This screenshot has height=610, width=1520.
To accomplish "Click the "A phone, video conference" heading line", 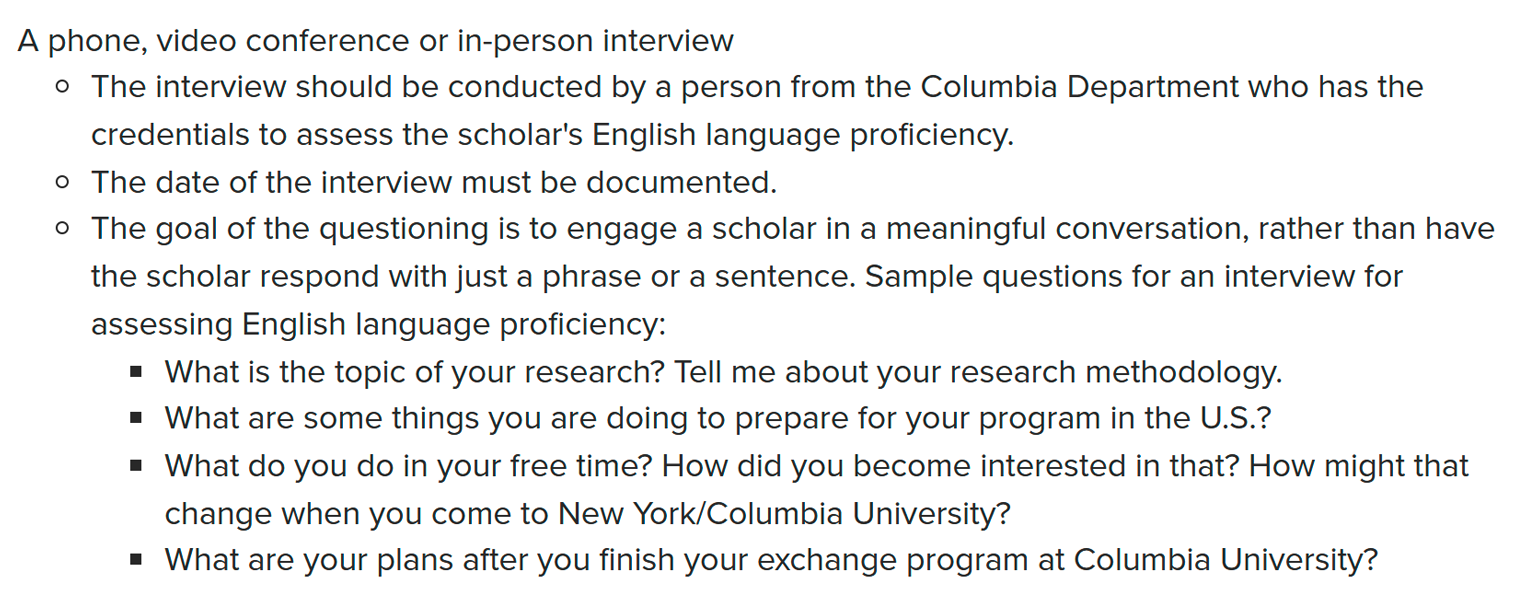I will point(375,41).
